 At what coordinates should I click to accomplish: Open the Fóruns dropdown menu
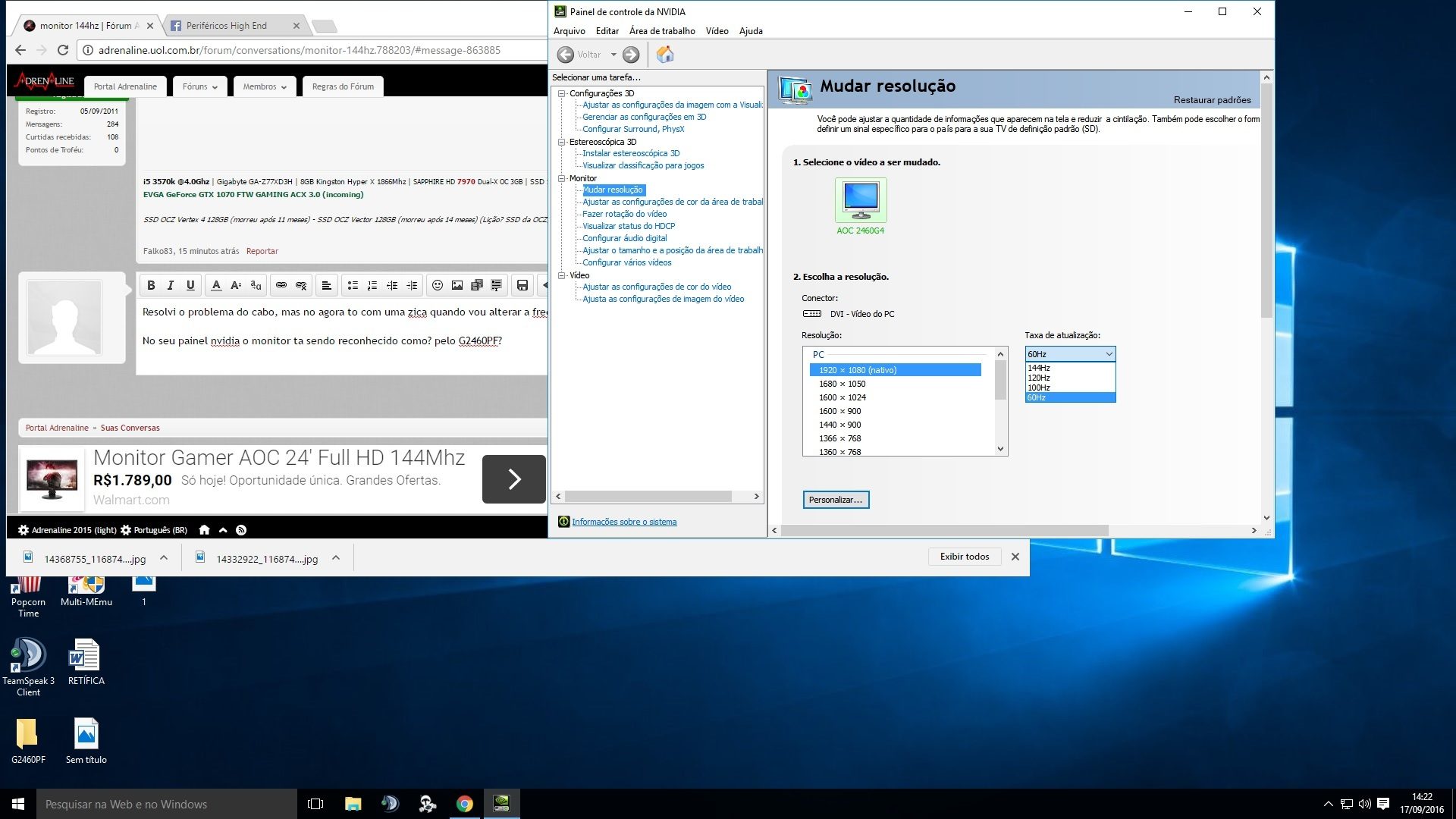pos(200,86)
